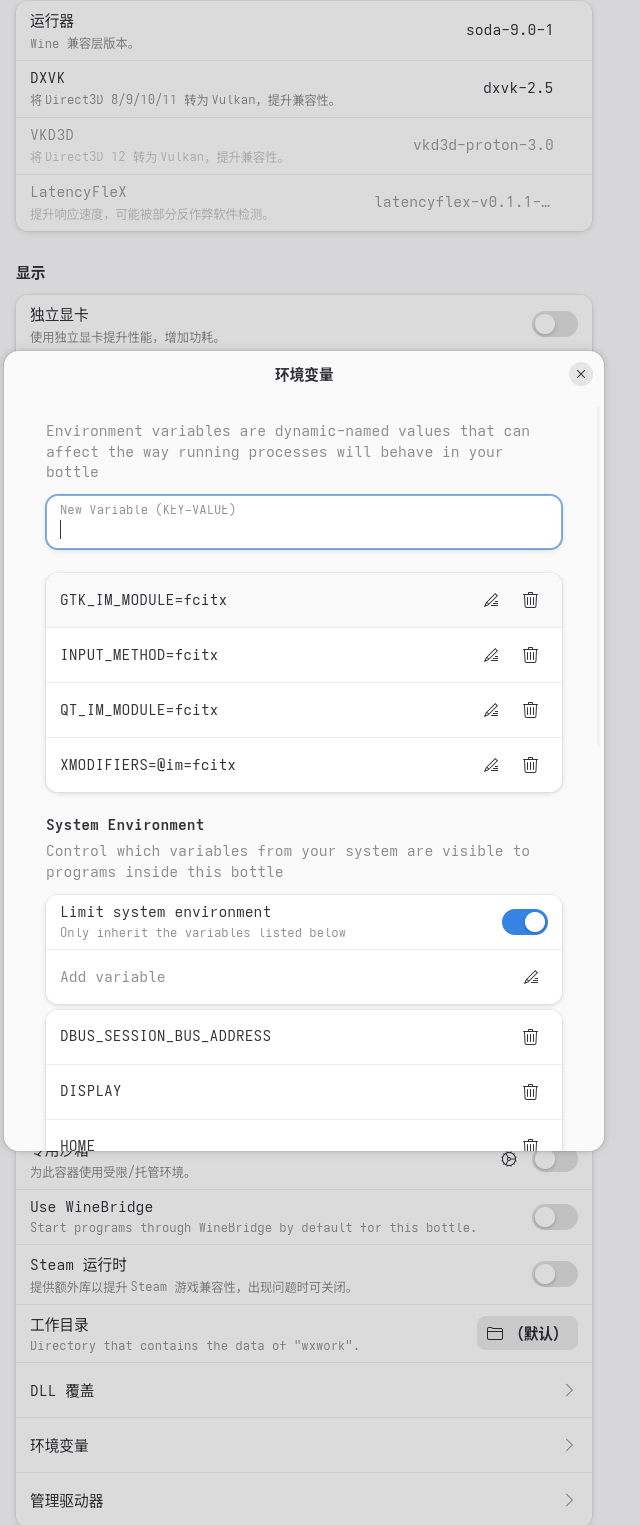Screen dimensions: 640x1525
Task: Delete the GTK_IM_MODULE=fcitx variable
Action: coord(531,600)
